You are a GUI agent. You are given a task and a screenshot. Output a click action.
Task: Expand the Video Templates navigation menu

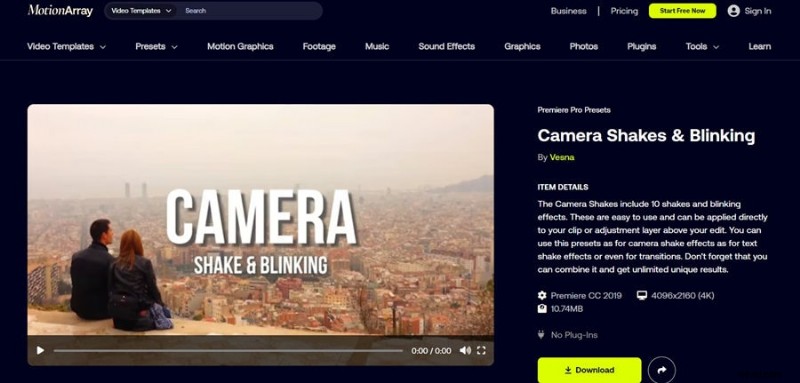(x=66, y=46)
